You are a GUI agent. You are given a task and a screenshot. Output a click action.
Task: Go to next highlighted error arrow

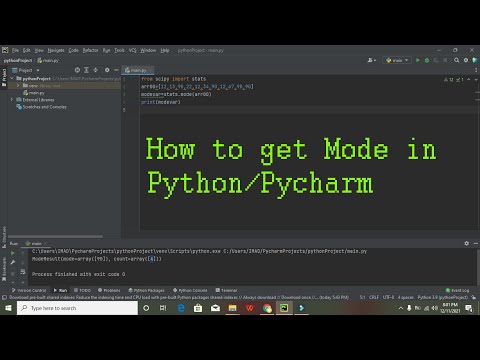[x=476, y=80]
